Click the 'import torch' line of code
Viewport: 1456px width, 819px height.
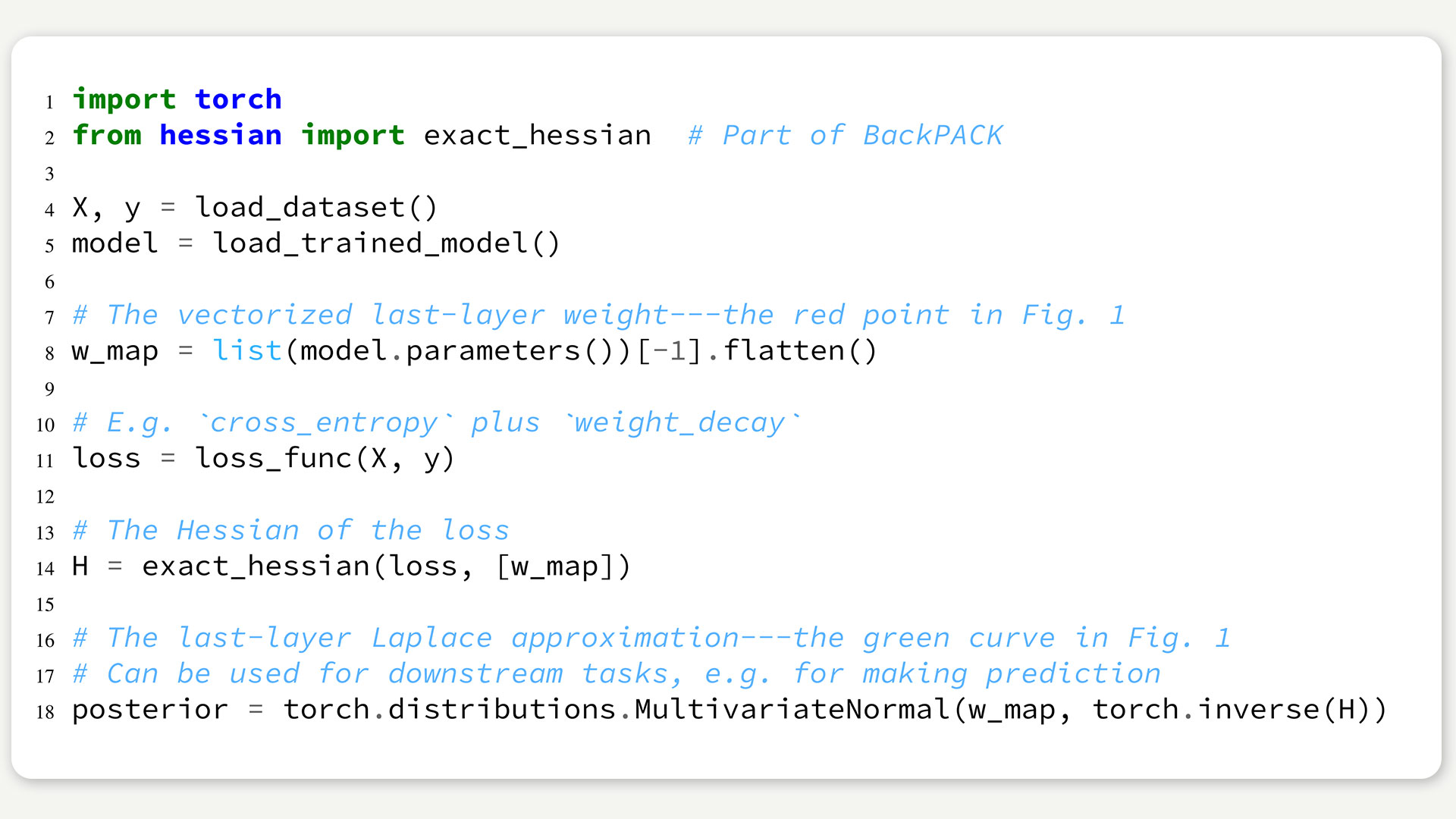[x=177, y=100]
